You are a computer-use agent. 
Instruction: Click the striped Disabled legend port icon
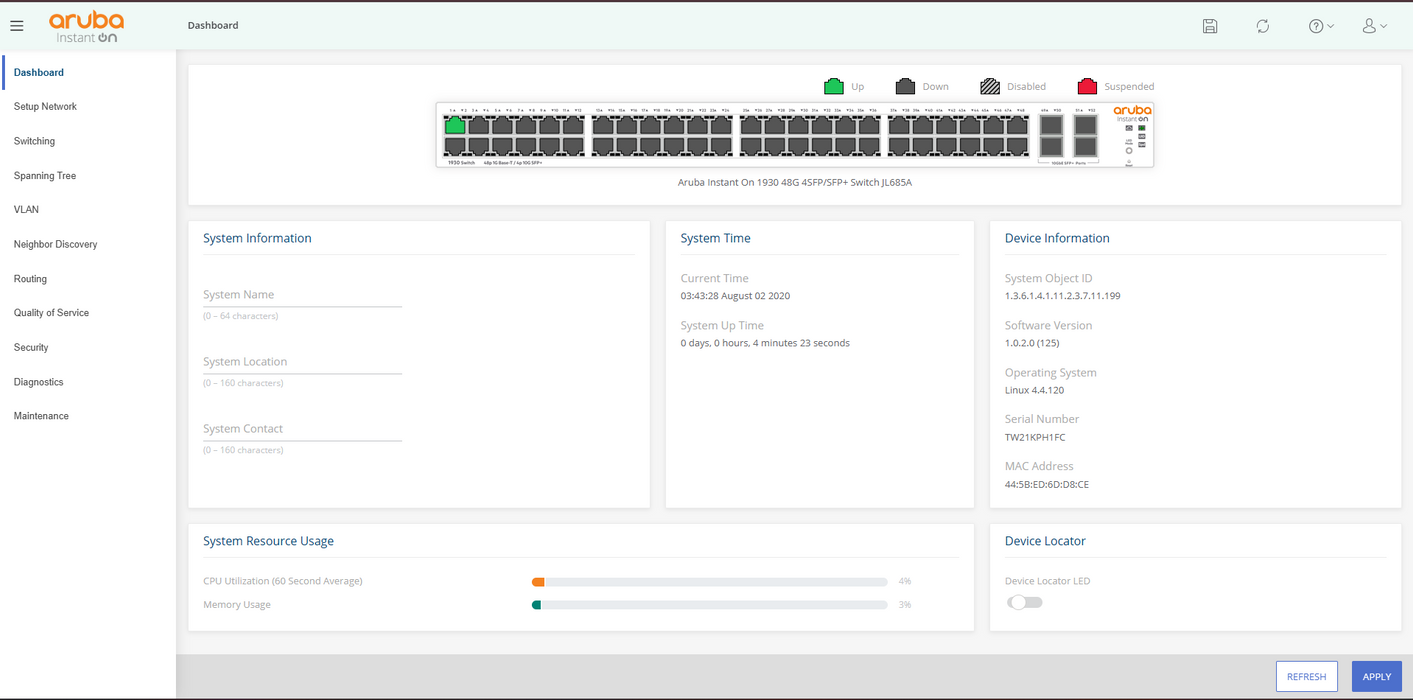[x=990, y=86]
